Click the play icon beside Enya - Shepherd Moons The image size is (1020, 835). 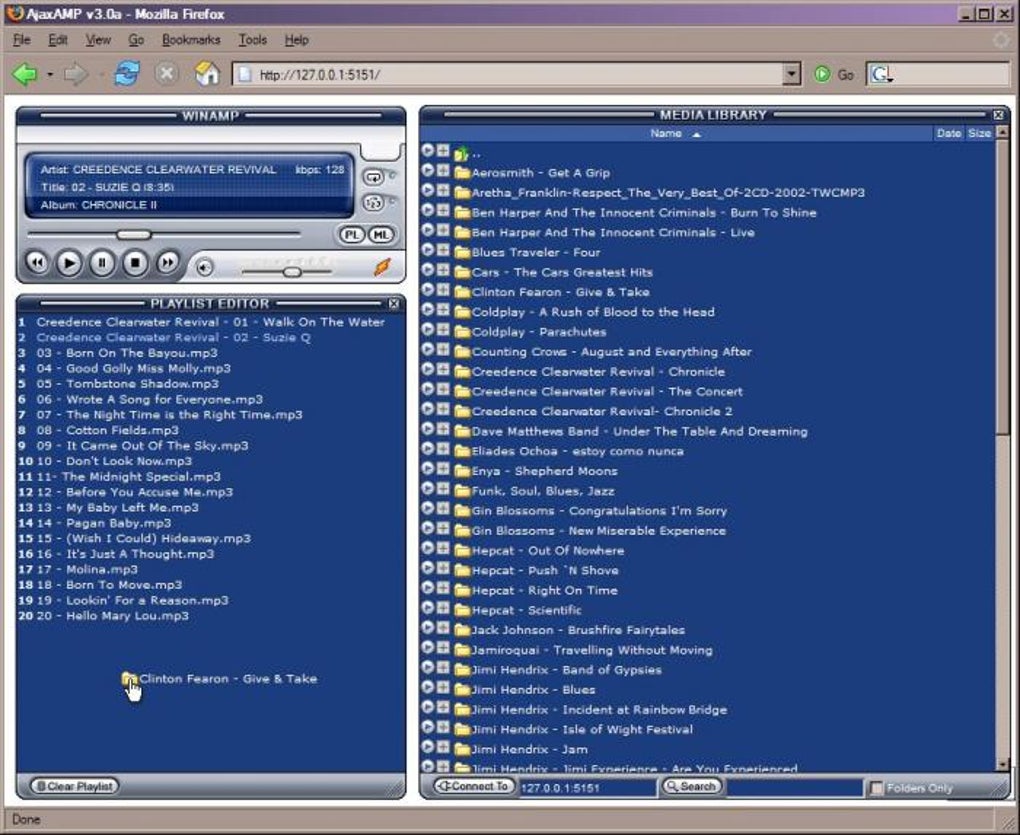(427, 468)
